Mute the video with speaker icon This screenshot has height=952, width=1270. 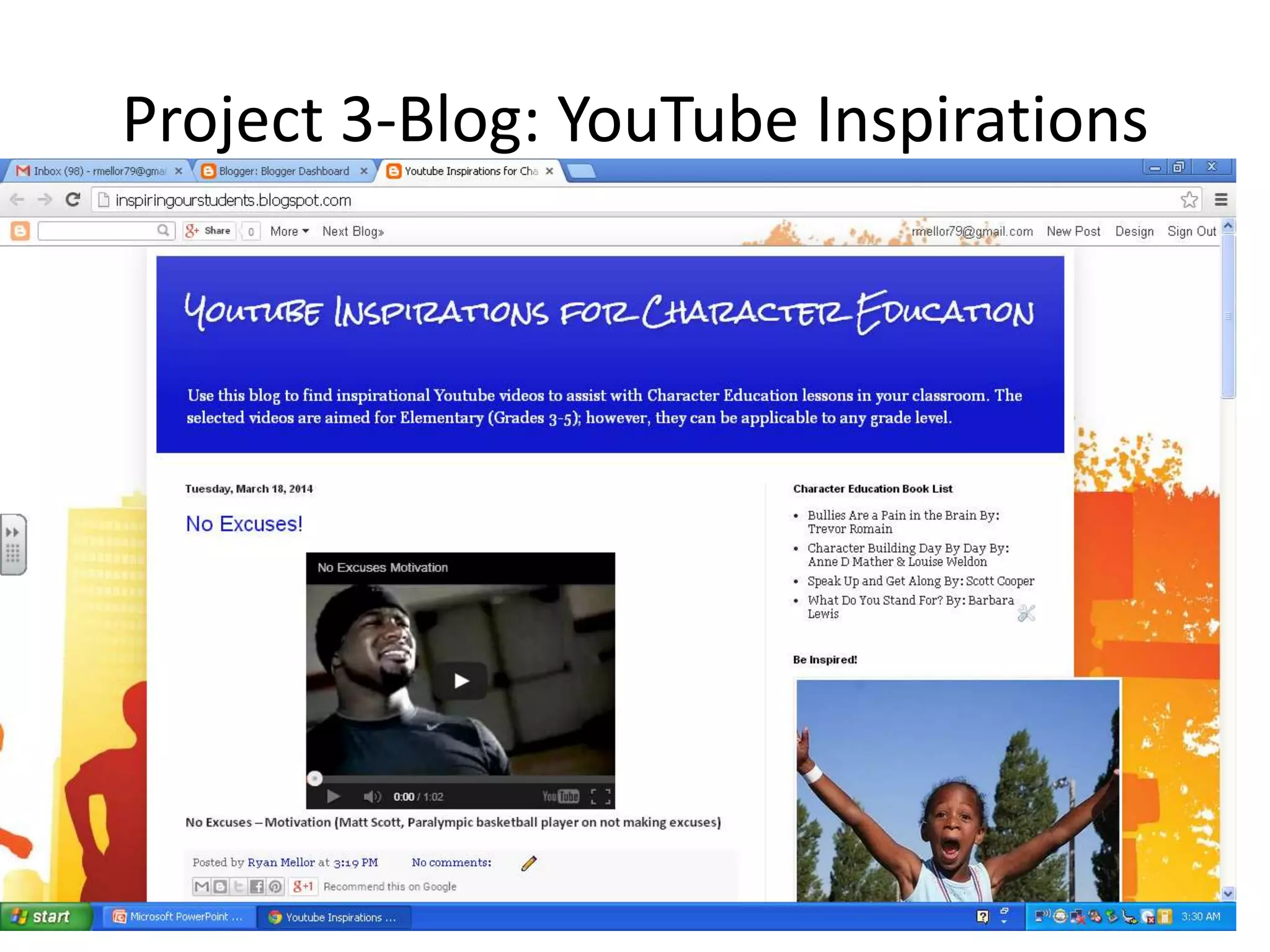pos(372,796)
